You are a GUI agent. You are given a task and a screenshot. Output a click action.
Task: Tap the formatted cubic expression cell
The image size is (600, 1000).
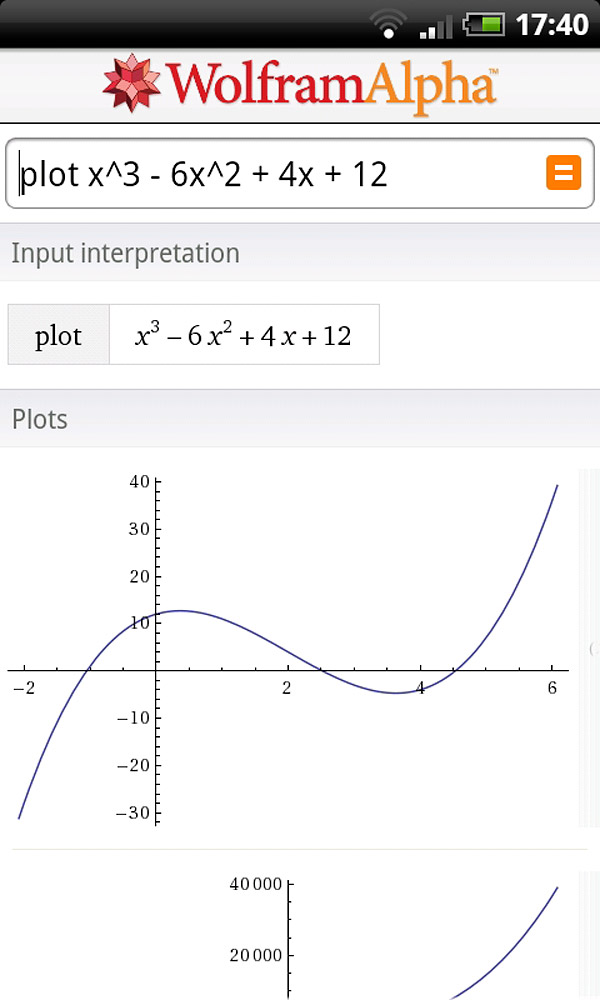coord(244,336)
